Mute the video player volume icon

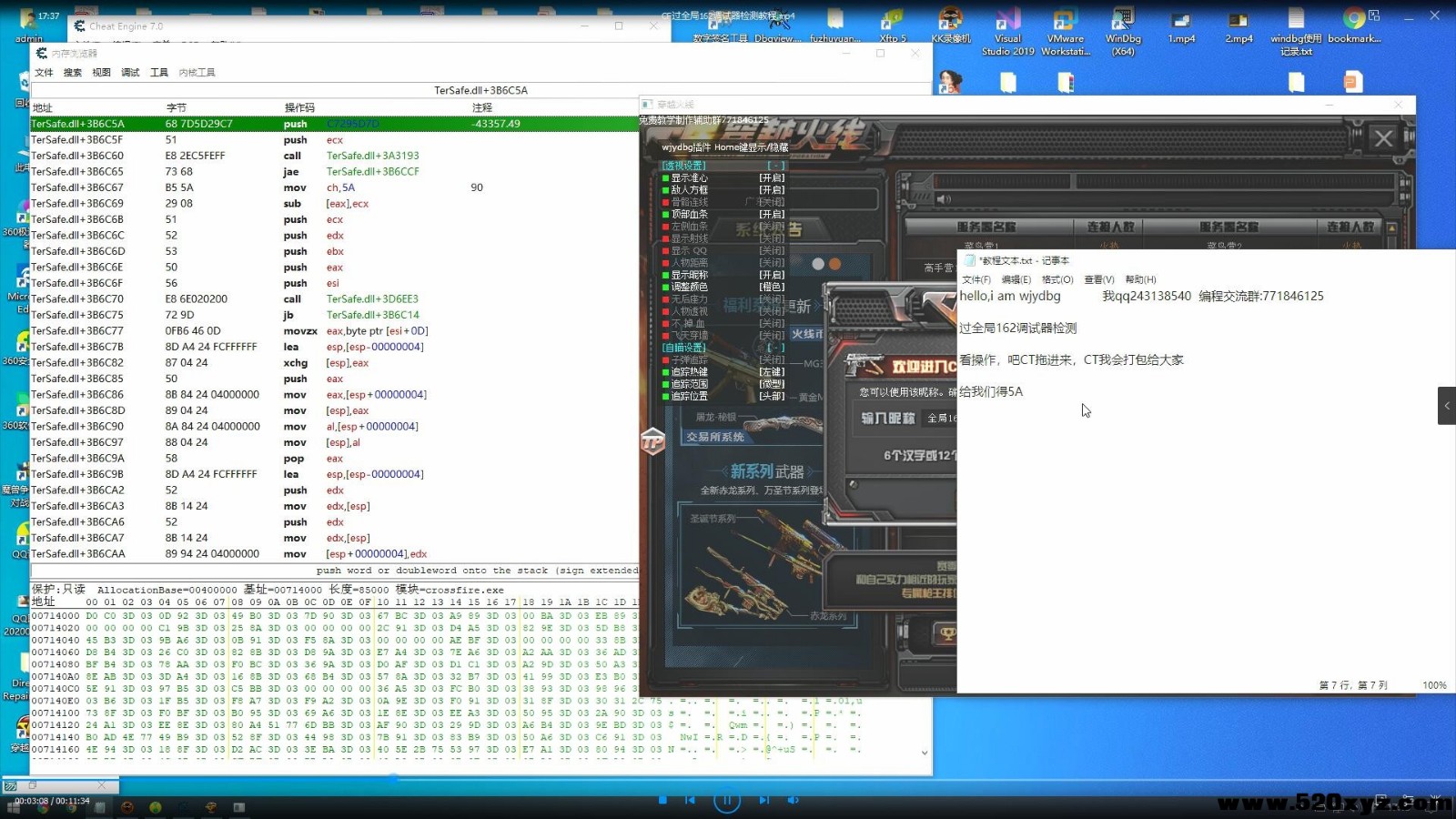click(793, 800)
